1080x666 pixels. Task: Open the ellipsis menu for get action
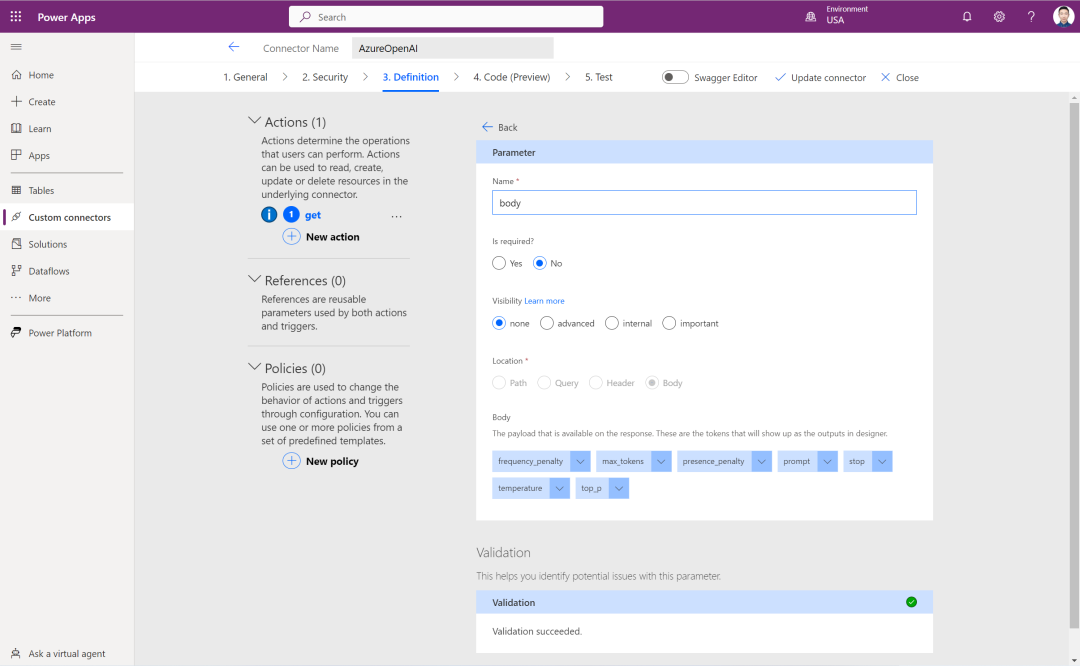[x=396, y=216]
